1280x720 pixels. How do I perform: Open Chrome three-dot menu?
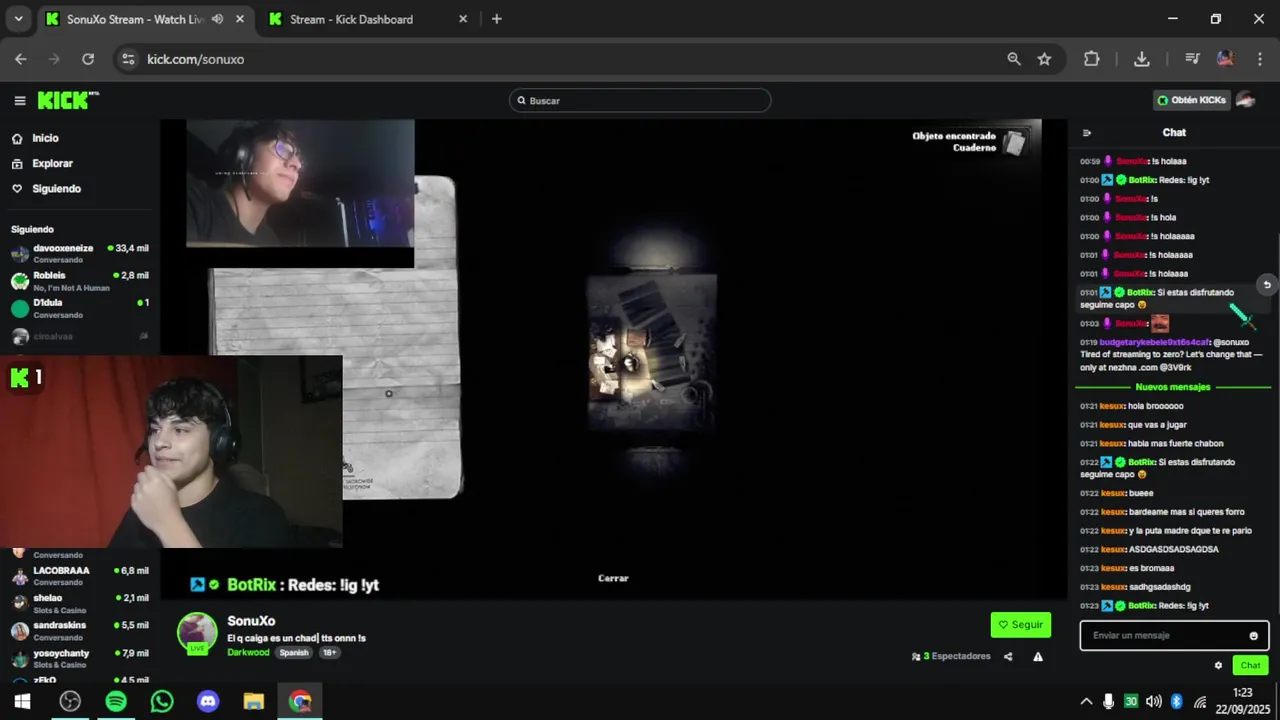pos(1258,59)
